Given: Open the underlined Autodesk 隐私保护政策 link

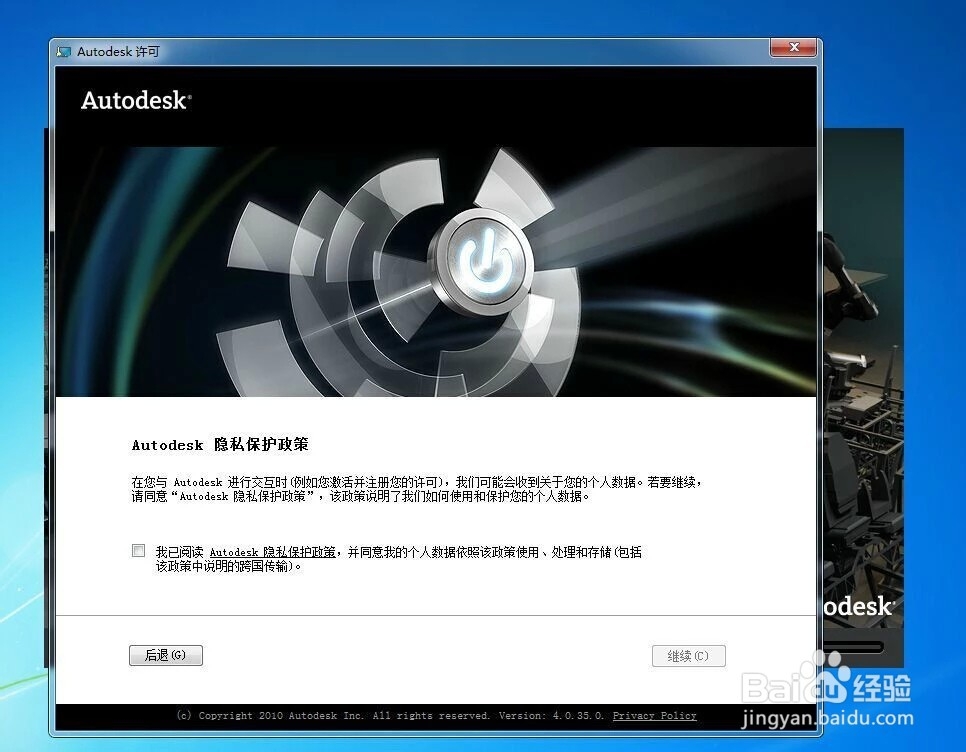Looking at the screenshot, I should 273,552.
